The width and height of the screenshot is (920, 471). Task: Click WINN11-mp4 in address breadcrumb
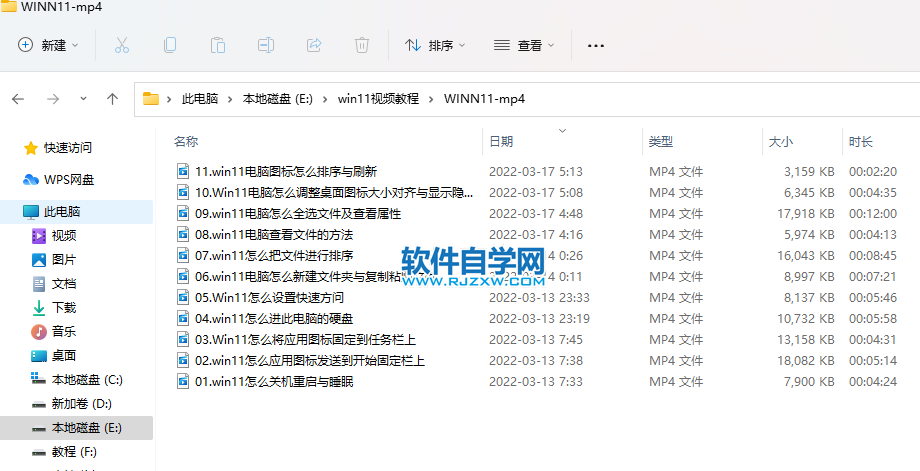click(x=484, y=99)
